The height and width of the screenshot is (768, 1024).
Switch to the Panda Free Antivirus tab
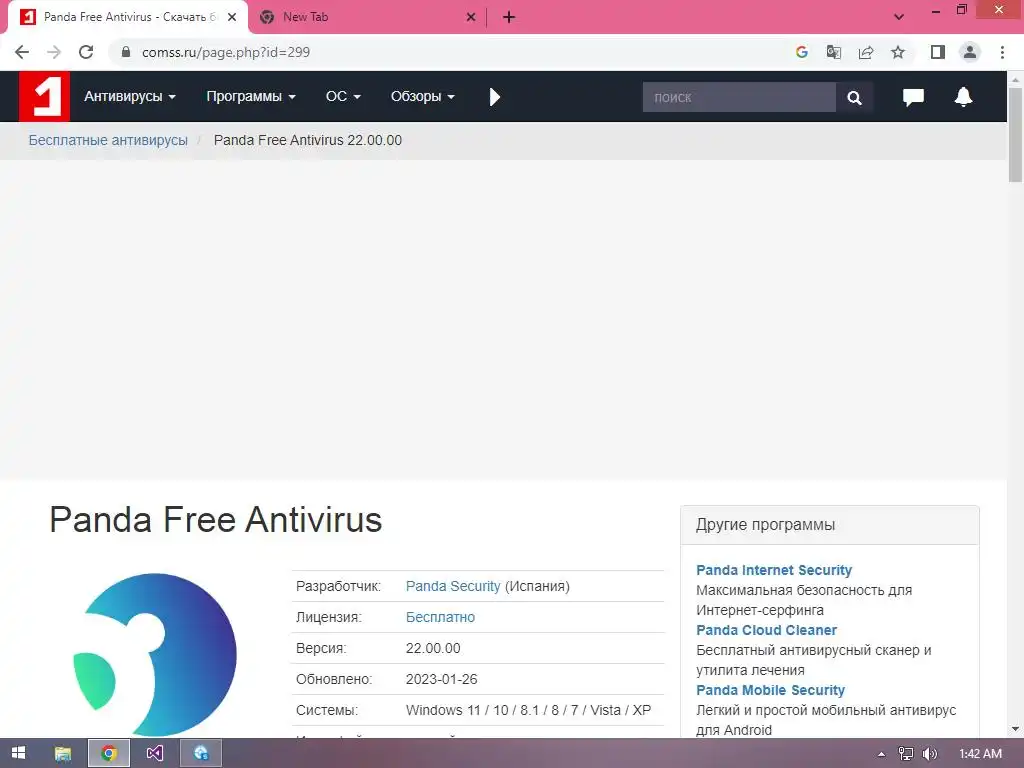point(128,17)
